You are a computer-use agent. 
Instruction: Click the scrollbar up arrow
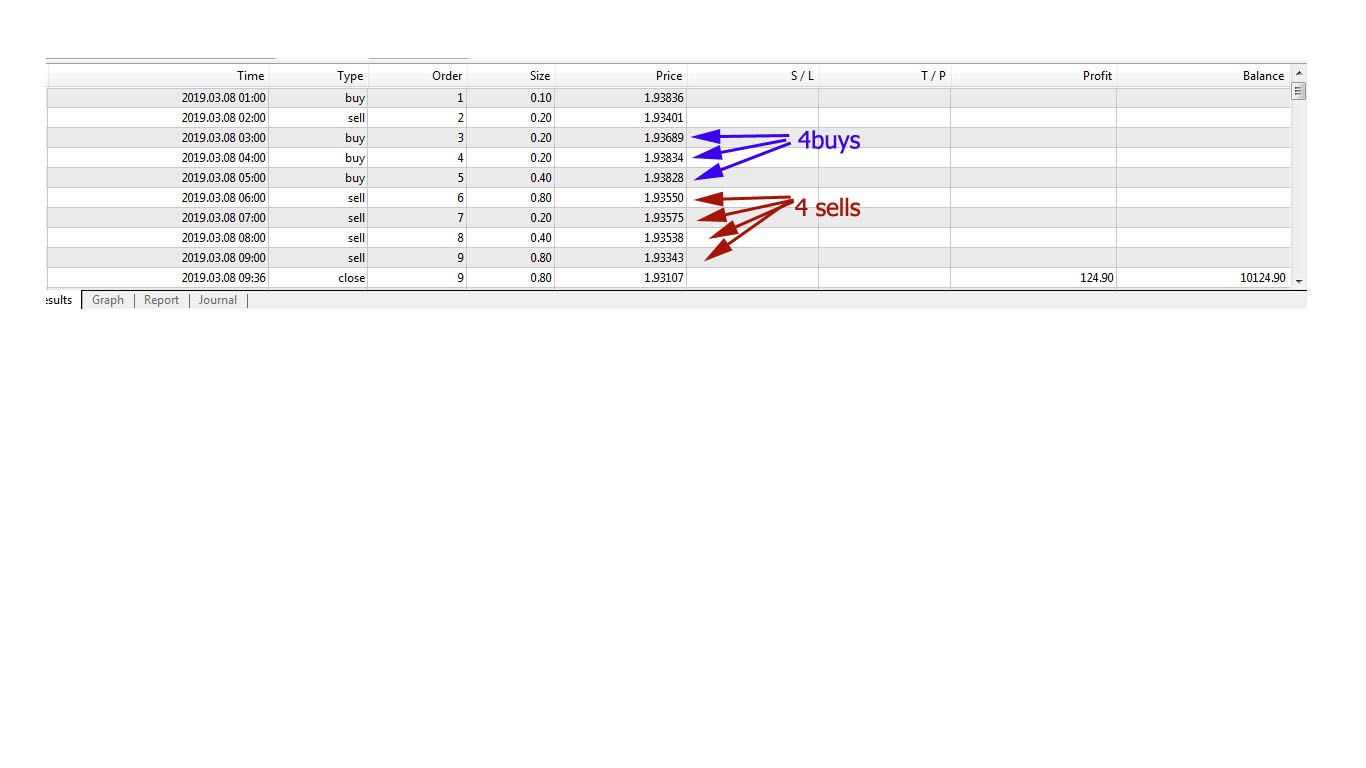tap(1299, 73)
